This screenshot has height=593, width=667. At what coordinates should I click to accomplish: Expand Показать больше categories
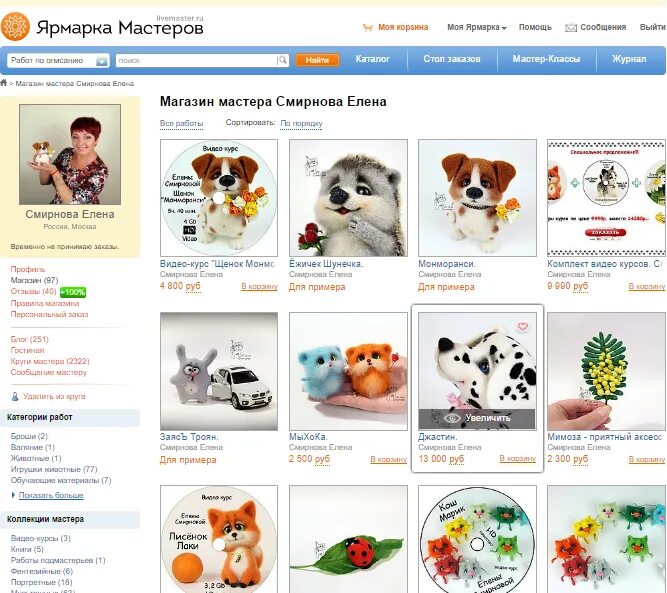click(x=51, y=495)
